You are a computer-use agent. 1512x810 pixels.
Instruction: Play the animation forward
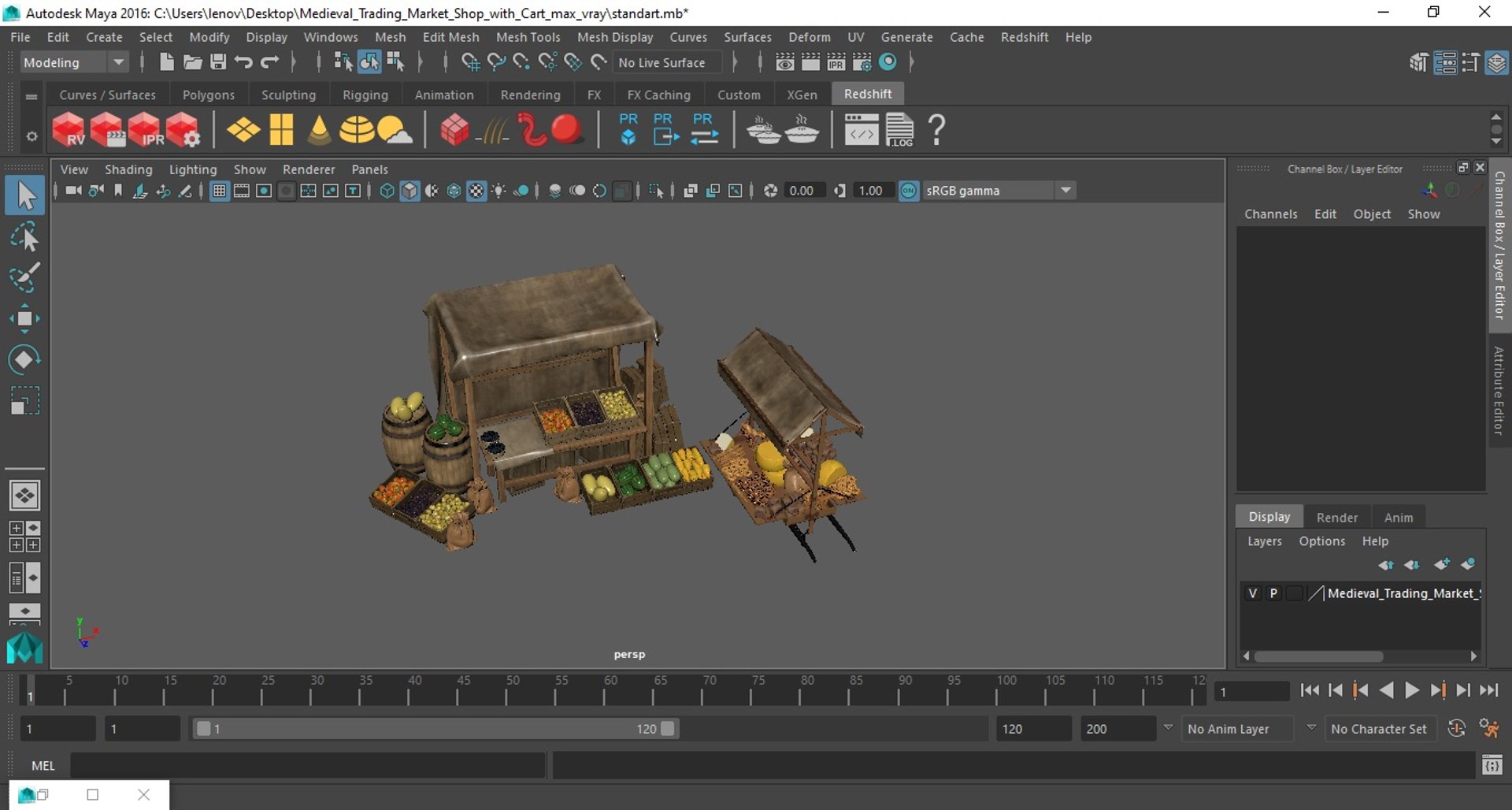[1412, 691]
